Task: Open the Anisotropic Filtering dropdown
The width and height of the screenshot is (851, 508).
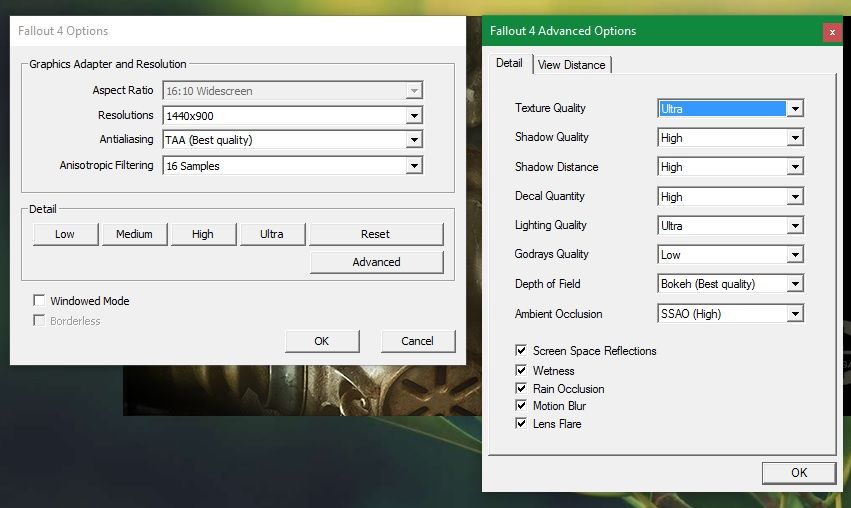Action: click(293, 166)
